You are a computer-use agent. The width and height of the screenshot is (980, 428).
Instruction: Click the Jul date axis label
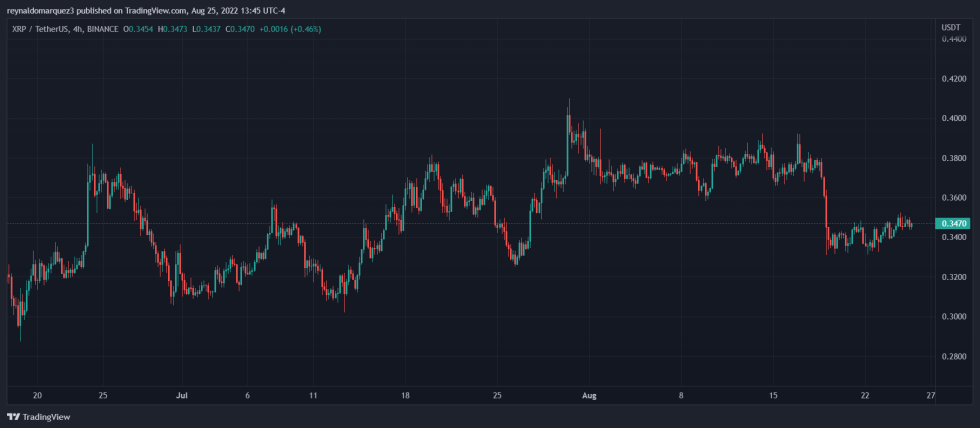point(182,395)
